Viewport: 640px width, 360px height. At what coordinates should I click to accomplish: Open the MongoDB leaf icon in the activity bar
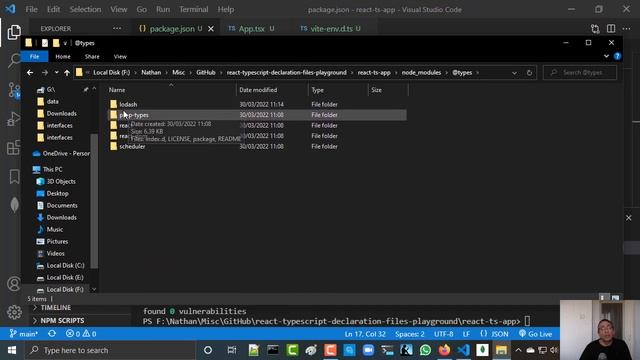(x=14, y=204)
